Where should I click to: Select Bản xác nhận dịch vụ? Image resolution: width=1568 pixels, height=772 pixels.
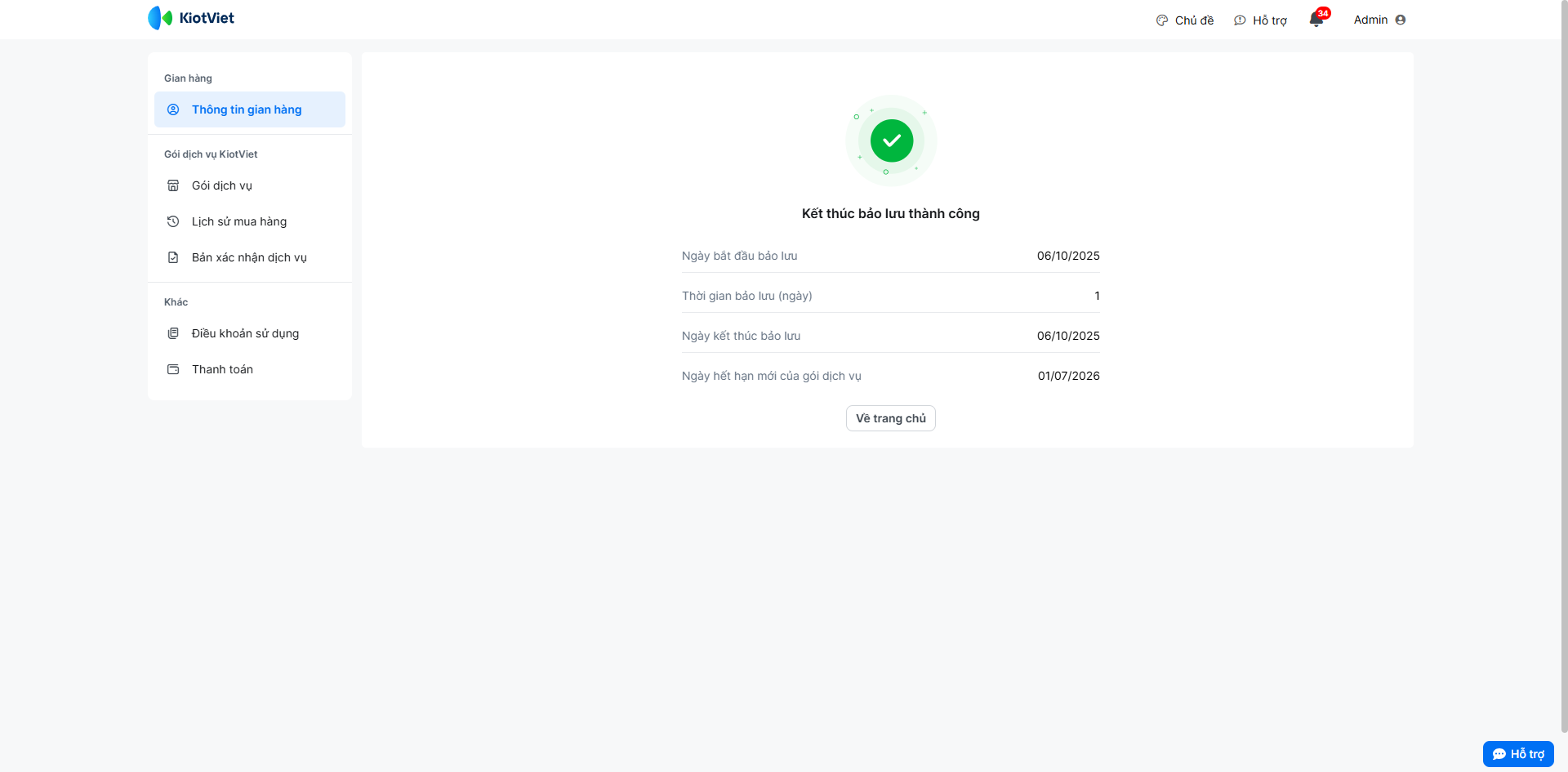click(250, 257)
